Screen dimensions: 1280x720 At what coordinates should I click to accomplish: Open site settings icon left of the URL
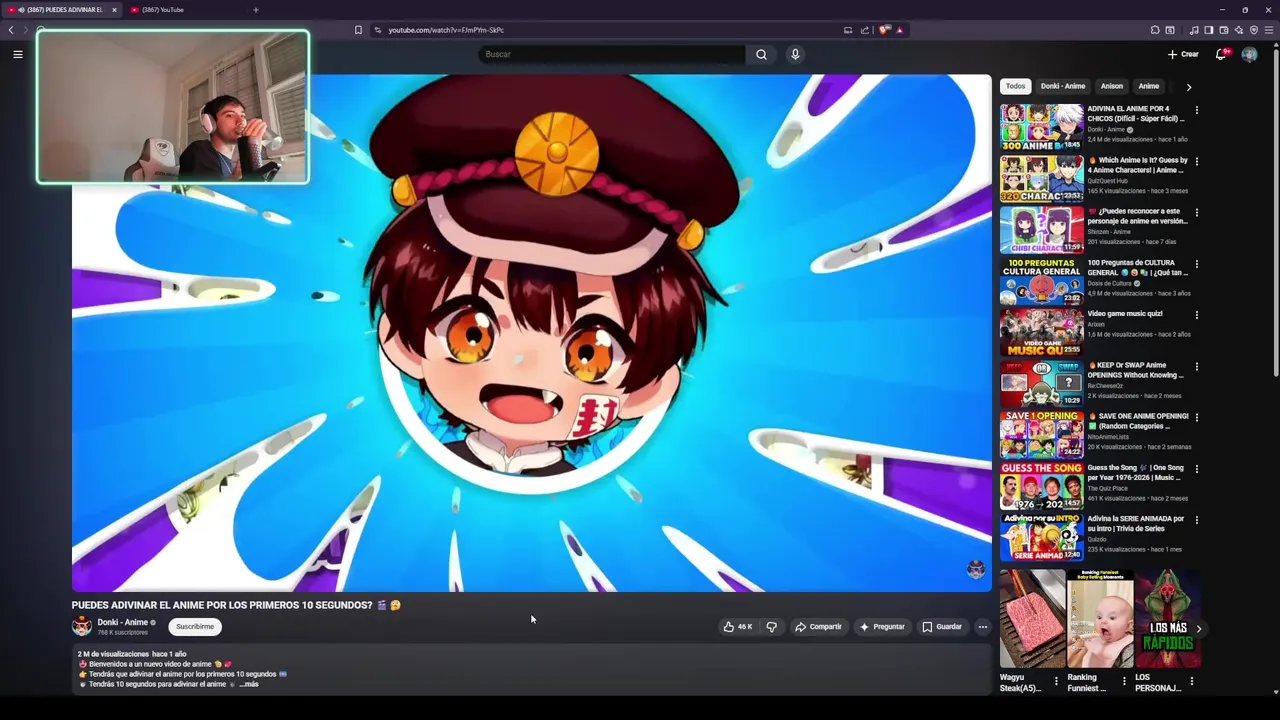click(377, 30)
